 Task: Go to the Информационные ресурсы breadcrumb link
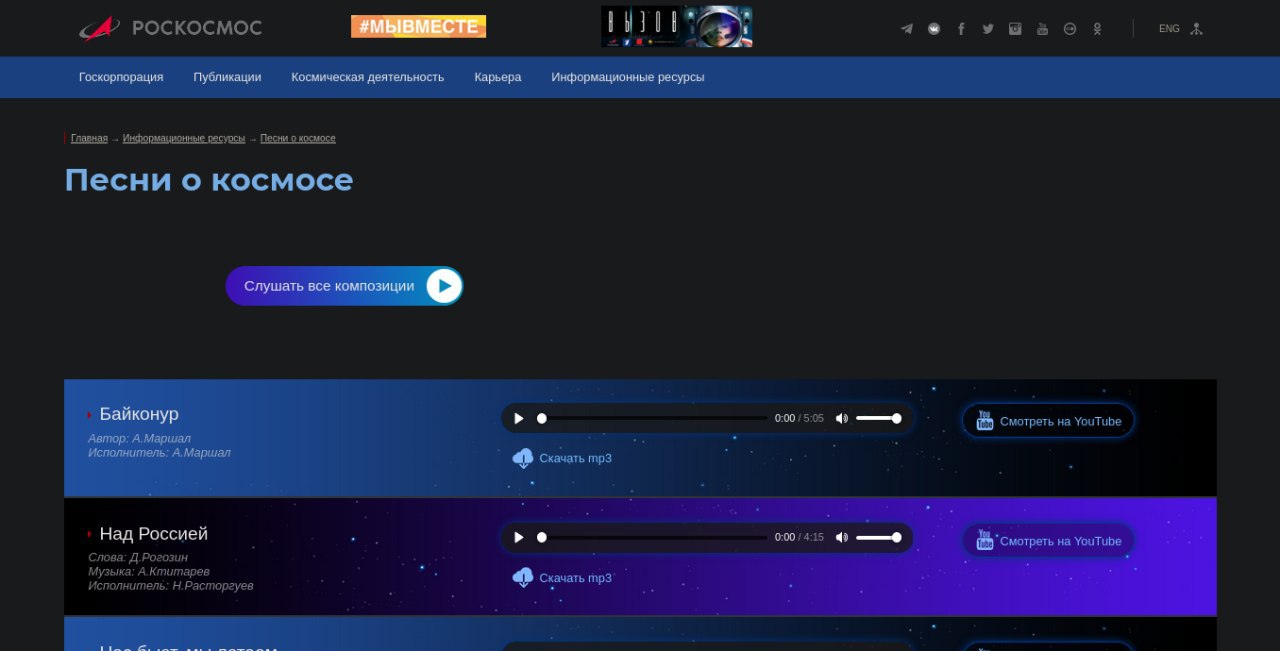[x=184, y=138]
